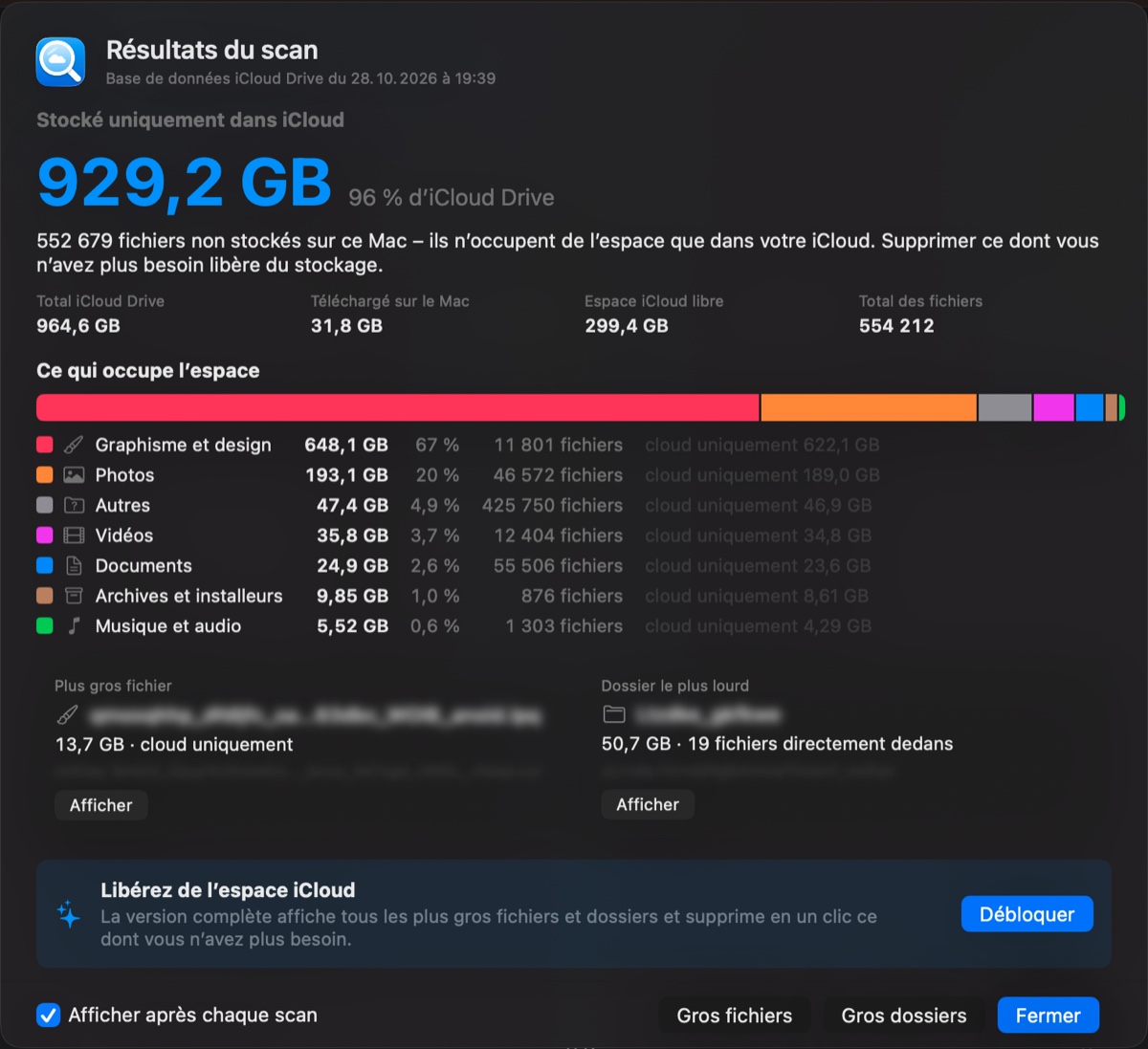Click the 13,7 GB · cloud uniquement text

(174, 745)
